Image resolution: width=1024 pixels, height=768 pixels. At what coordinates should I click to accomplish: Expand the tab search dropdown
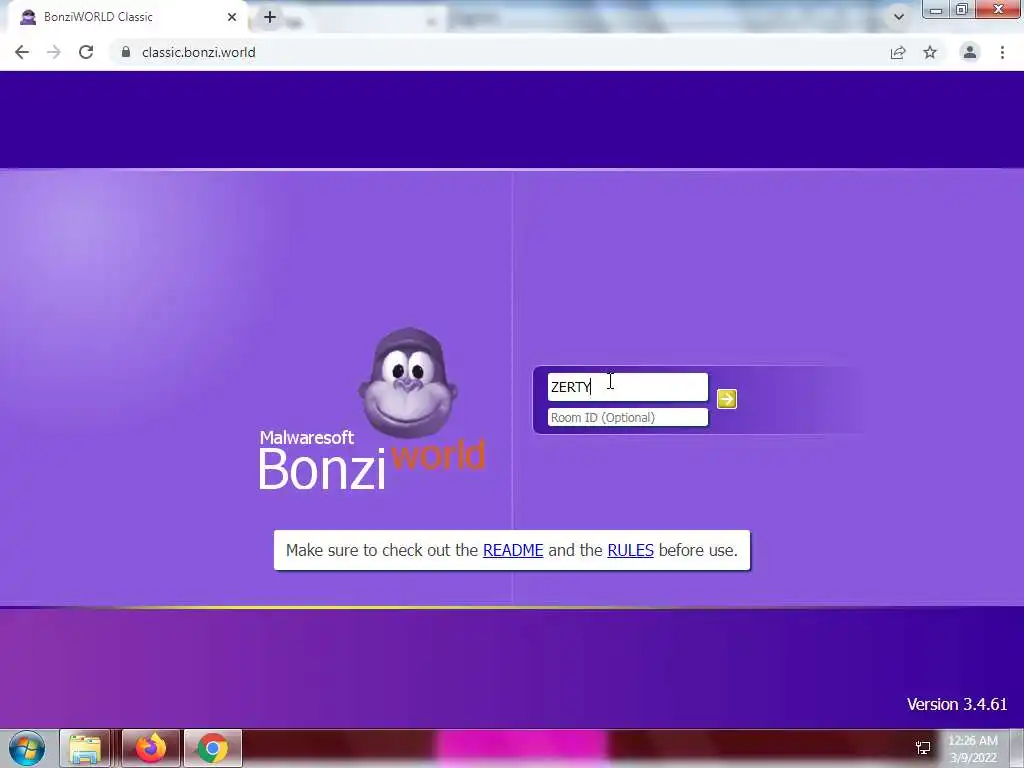click(899, 17)
